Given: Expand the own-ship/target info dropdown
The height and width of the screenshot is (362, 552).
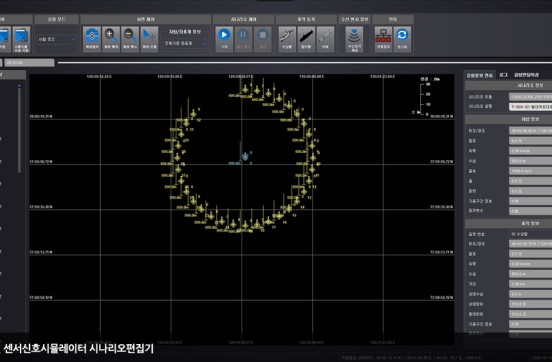Looking at the screenshot, I should (184, 43).
